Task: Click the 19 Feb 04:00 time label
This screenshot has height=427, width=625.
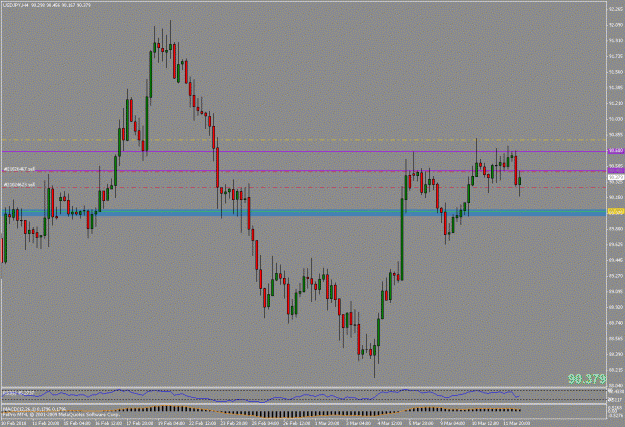Action: click(171, 423)
